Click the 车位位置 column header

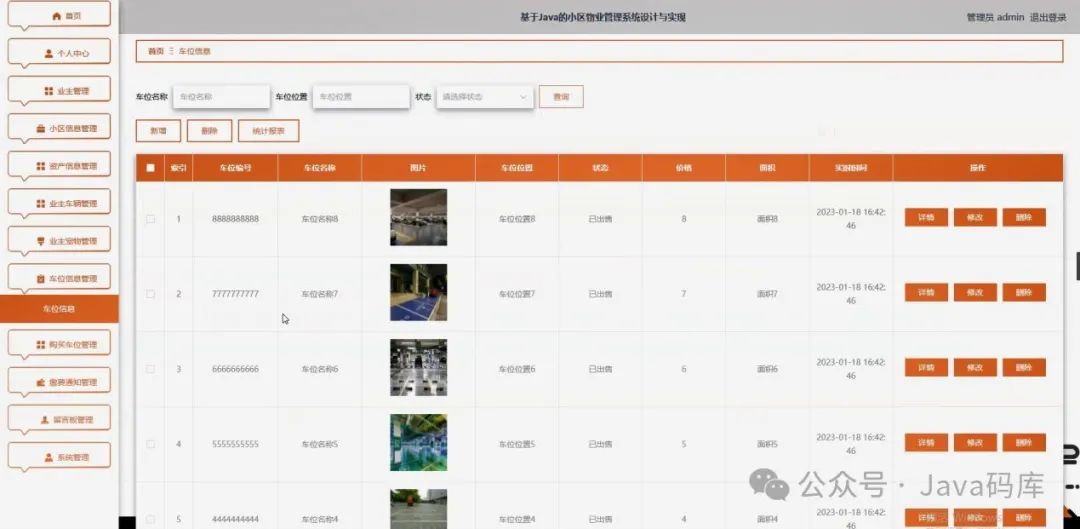point(517,168)
